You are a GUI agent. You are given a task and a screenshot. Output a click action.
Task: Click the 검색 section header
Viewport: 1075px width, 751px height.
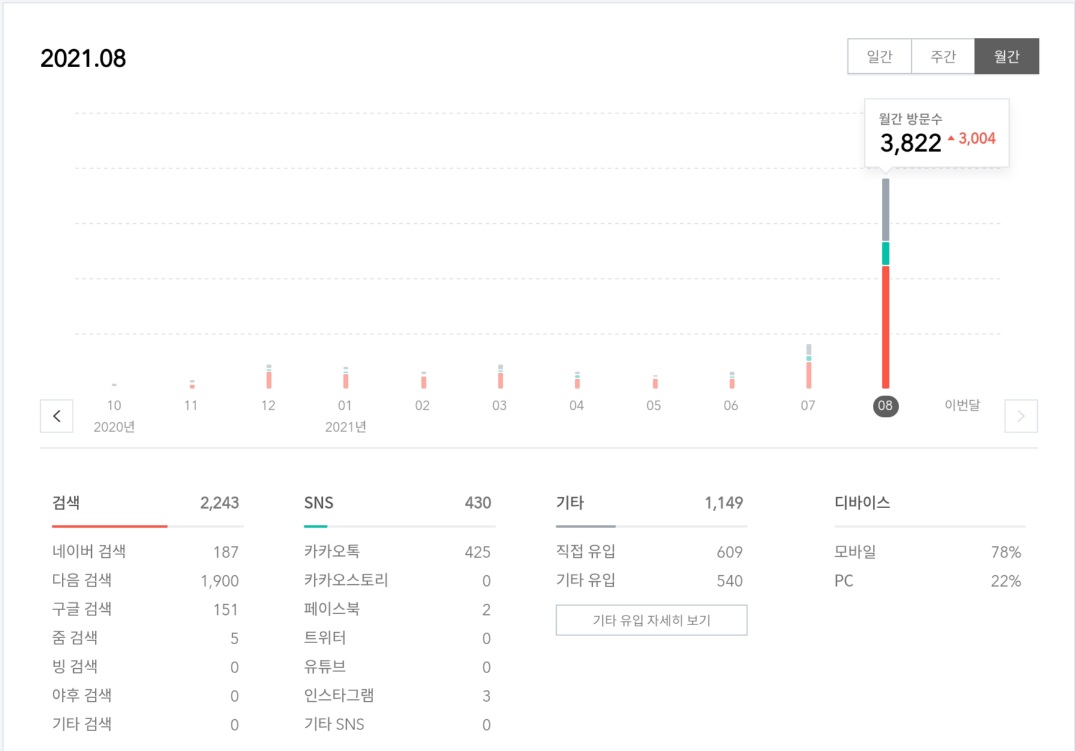pyautogui.click(x=66, y=503)
